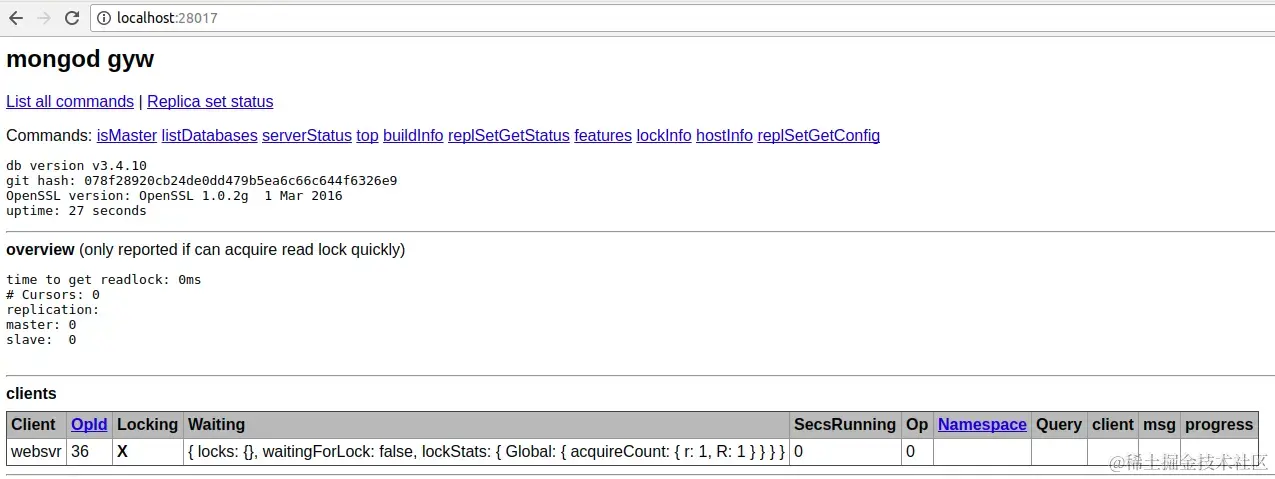This screenshot has height=479, width=1275.
Task: Click the browser forward arrow
Action: [x=43, y=18]
